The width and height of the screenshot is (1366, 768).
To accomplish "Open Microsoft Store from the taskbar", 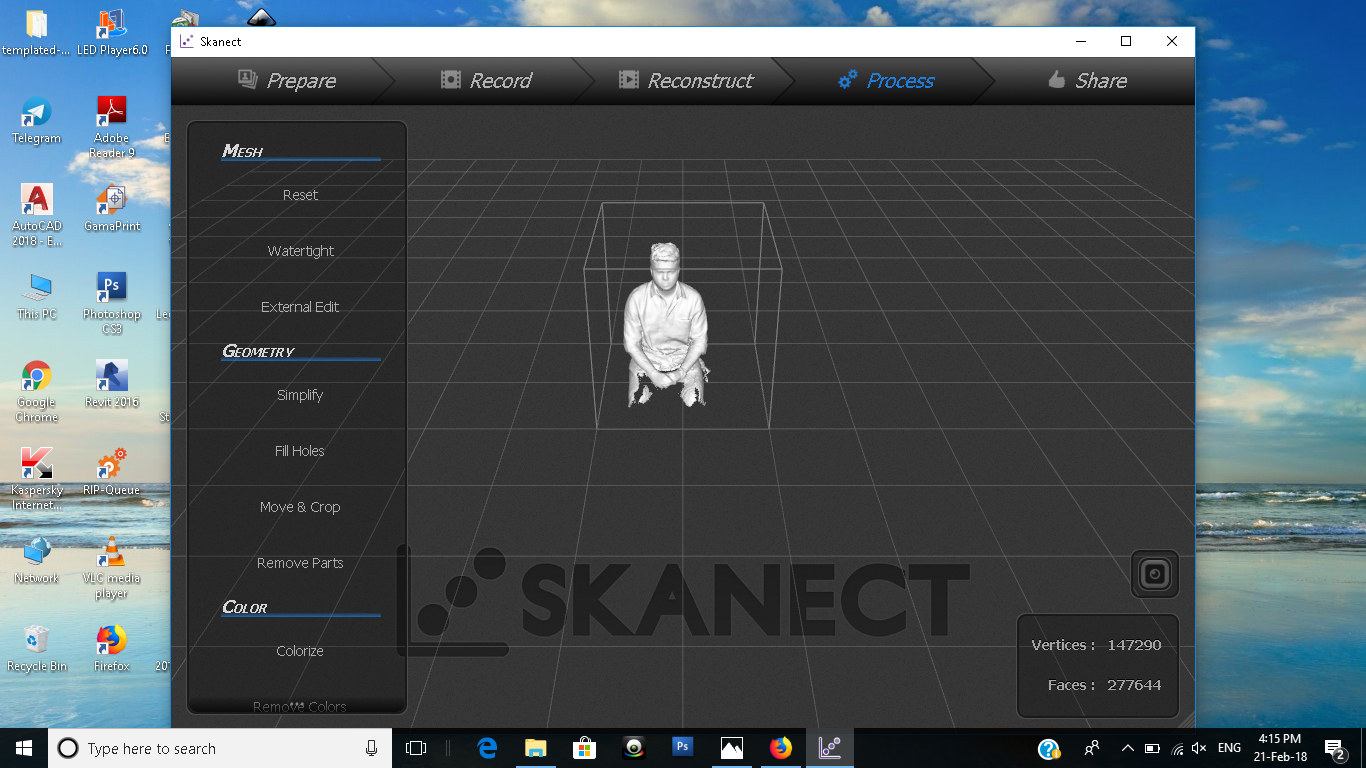I will click(585, 748).
